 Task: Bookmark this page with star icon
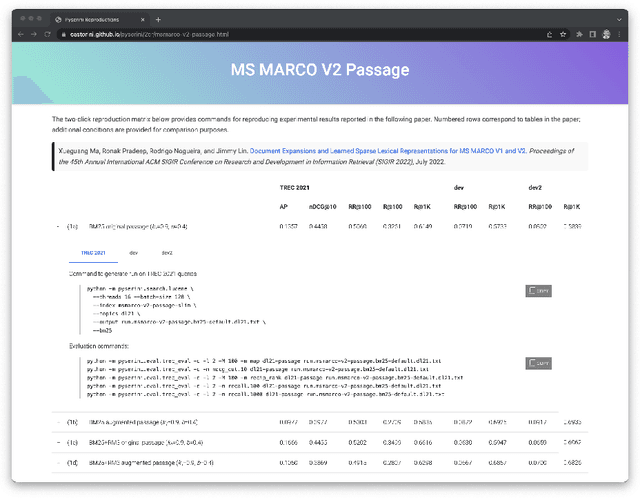(x=565, y=34)
